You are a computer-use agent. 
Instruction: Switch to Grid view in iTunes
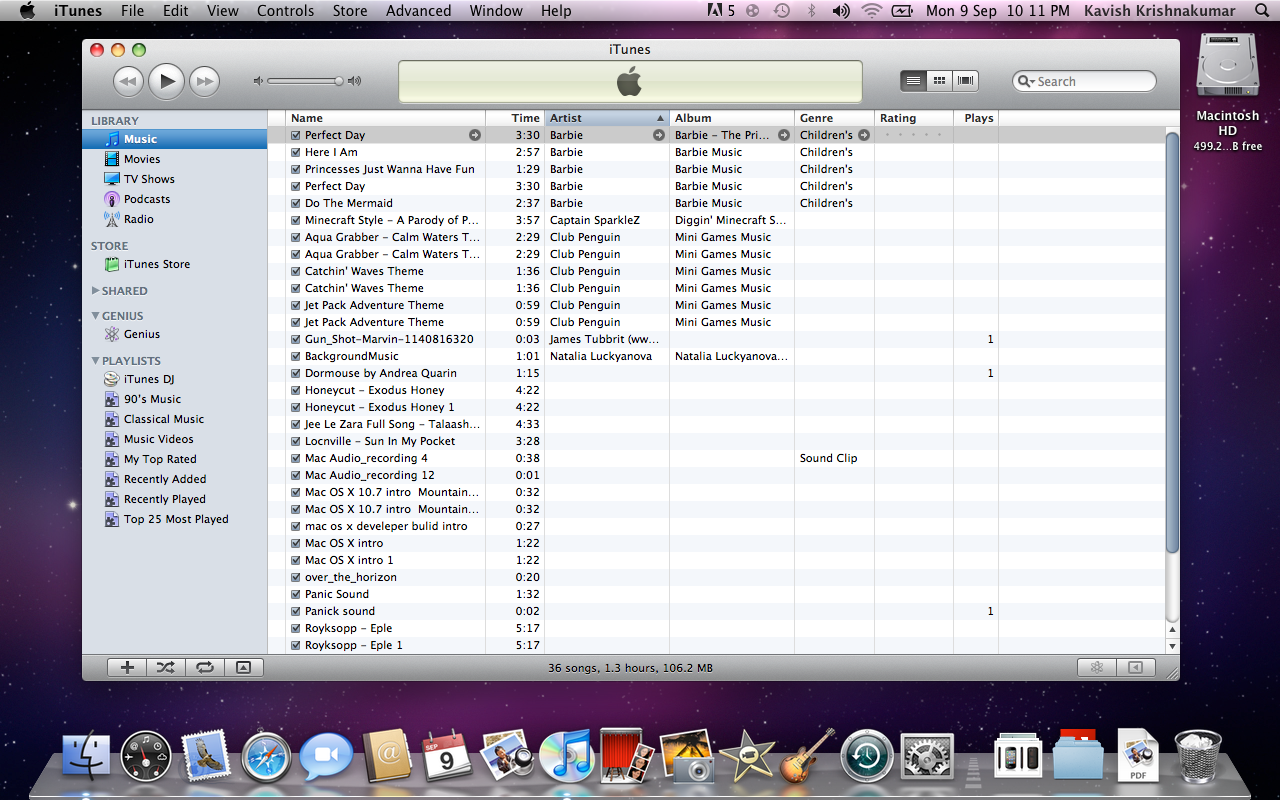click(938, 81)
